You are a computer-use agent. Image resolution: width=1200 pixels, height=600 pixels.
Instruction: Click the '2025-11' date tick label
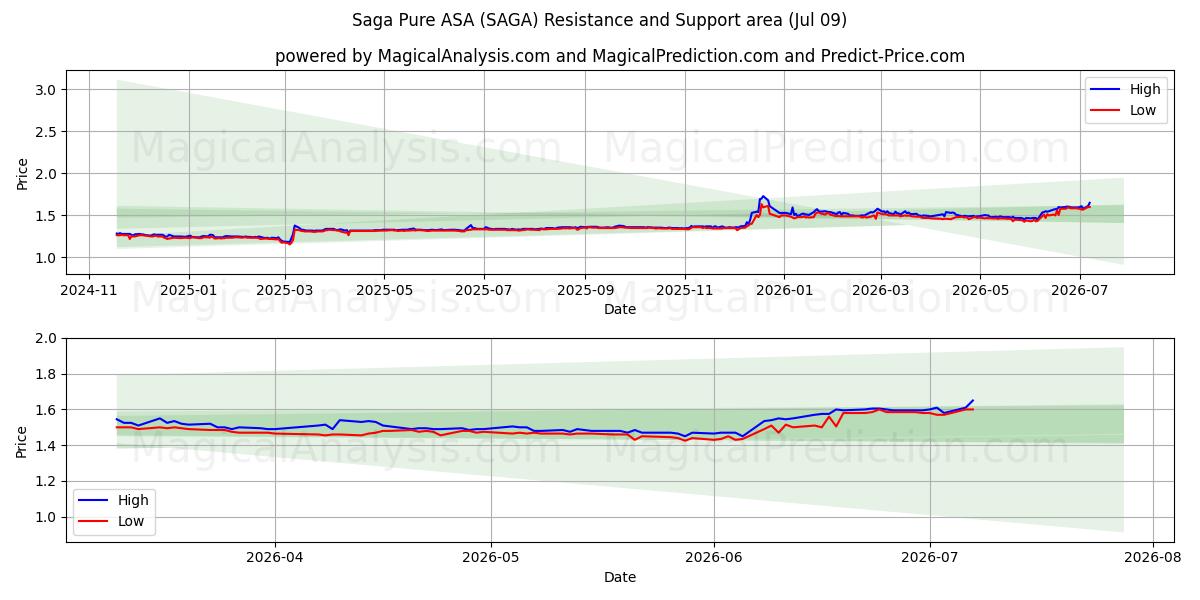point(685,291)
